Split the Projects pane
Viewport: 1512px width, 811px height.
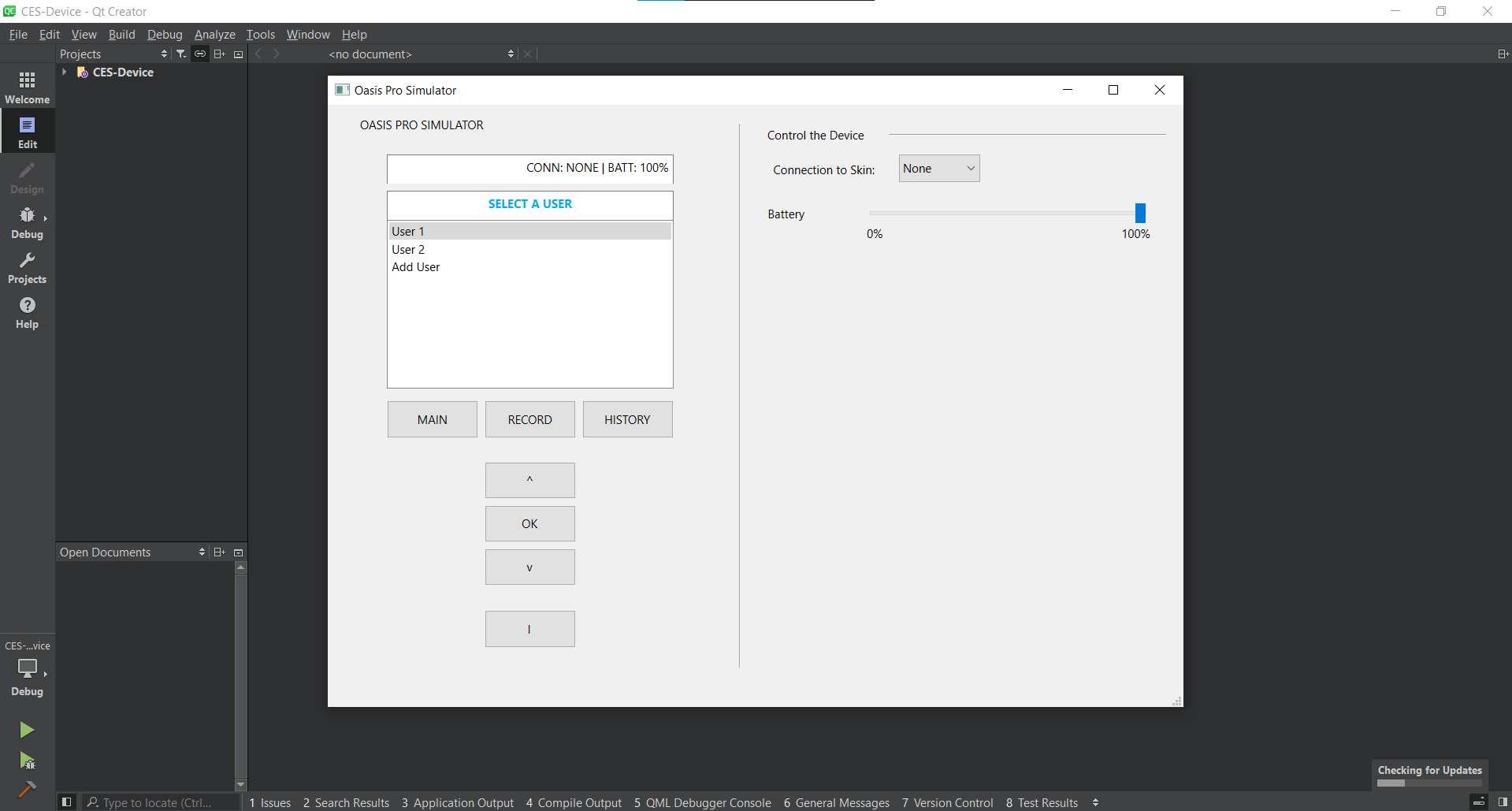(x=220, y=54)
